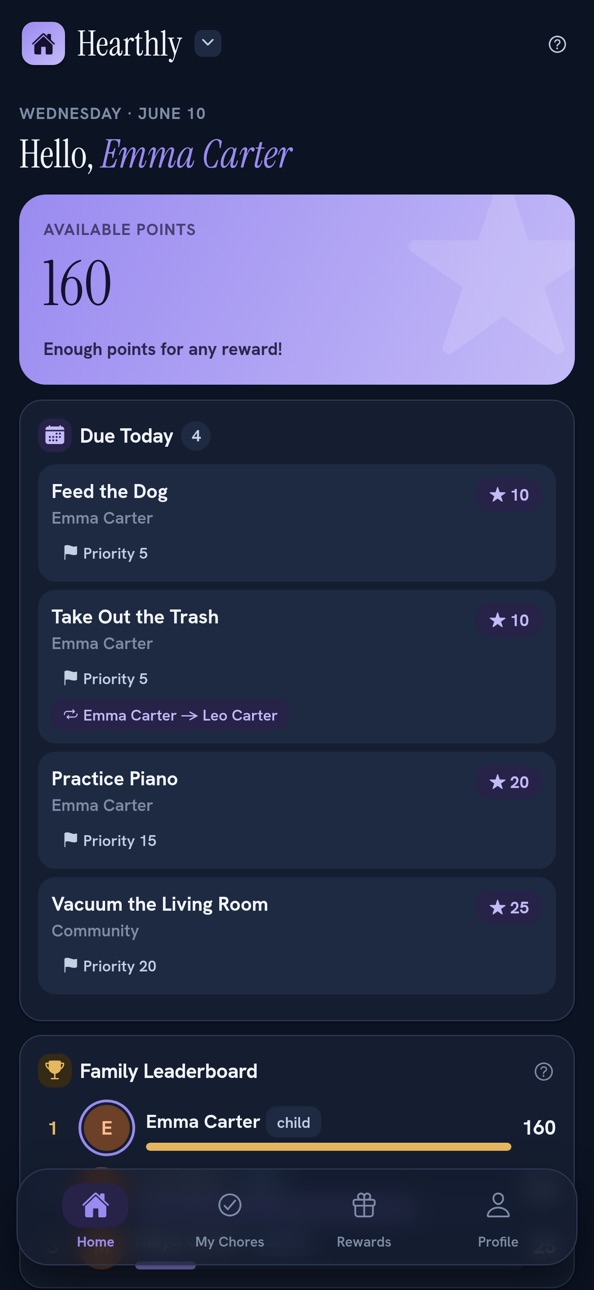This screenshot has height=1290, width=594.
Task: Open the Feed the Dog chore
Action: 297,522
